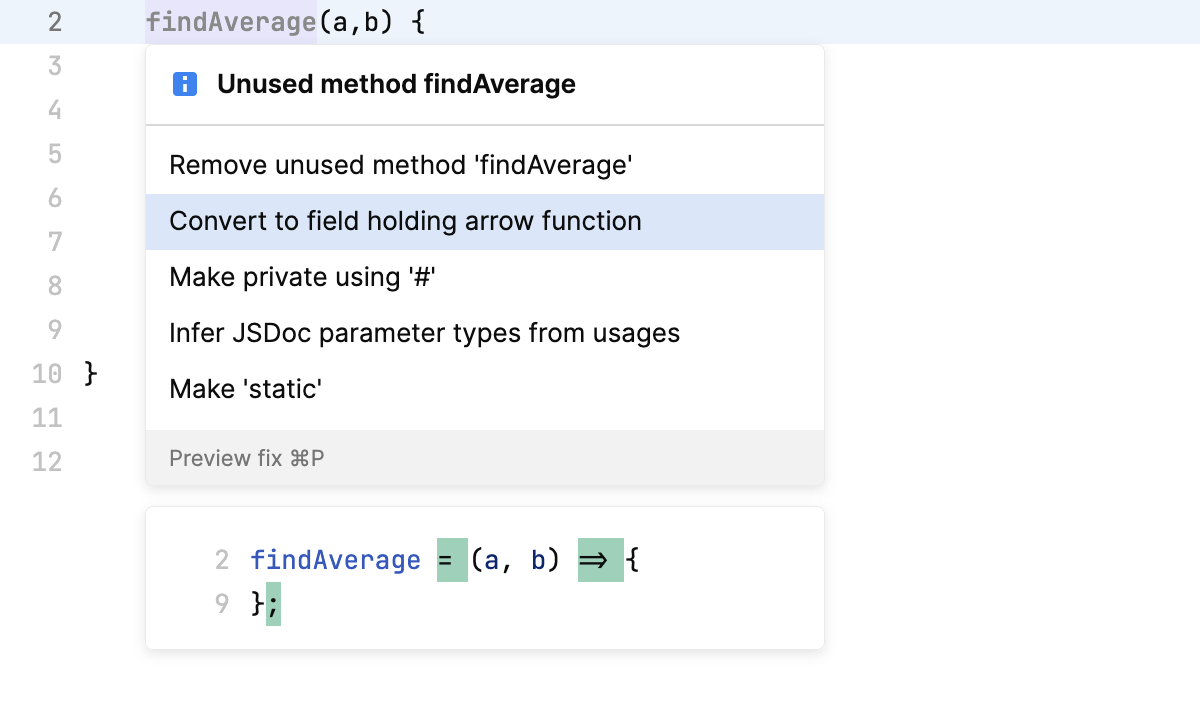Click the closing brace on line 10

click(89, 374)
